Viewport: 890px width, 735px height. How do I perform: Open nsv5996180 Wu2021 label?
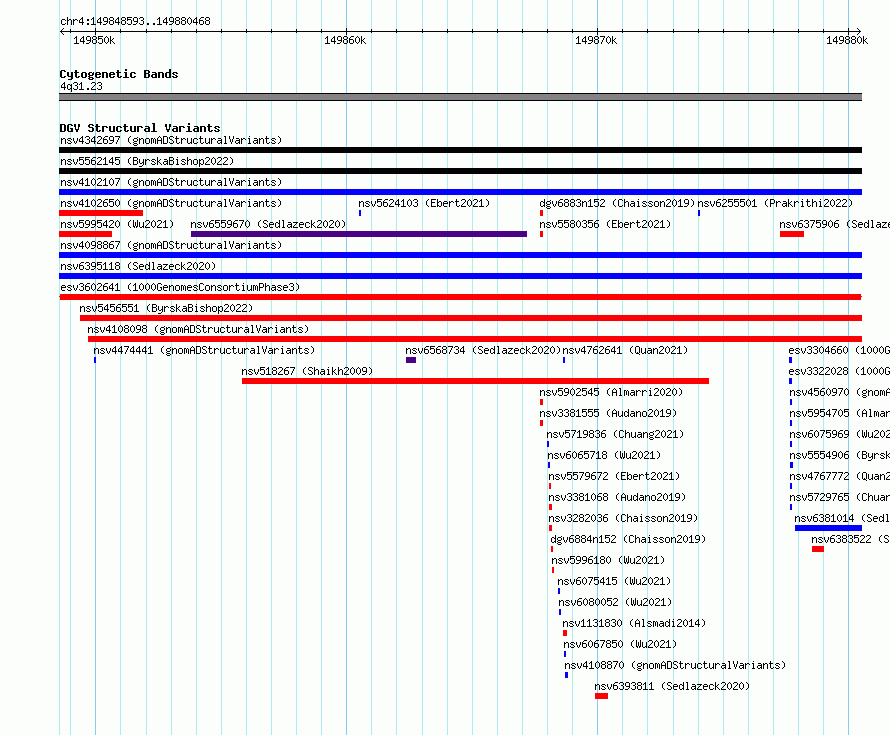[608, 560]
